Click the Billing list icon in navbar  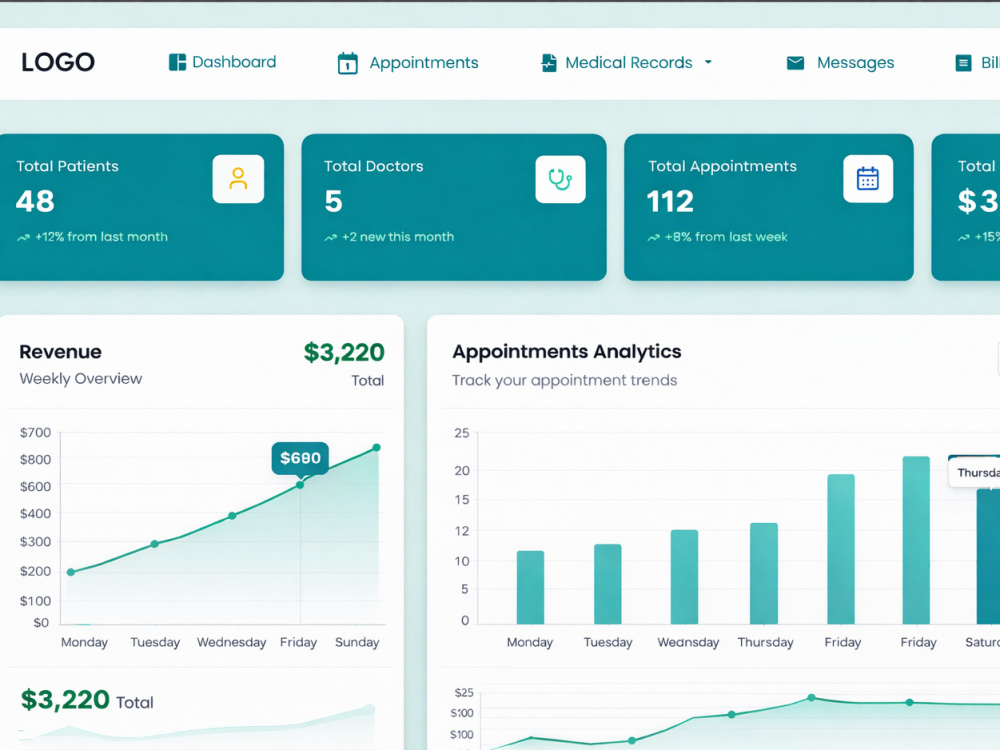(x=963, y=62)
